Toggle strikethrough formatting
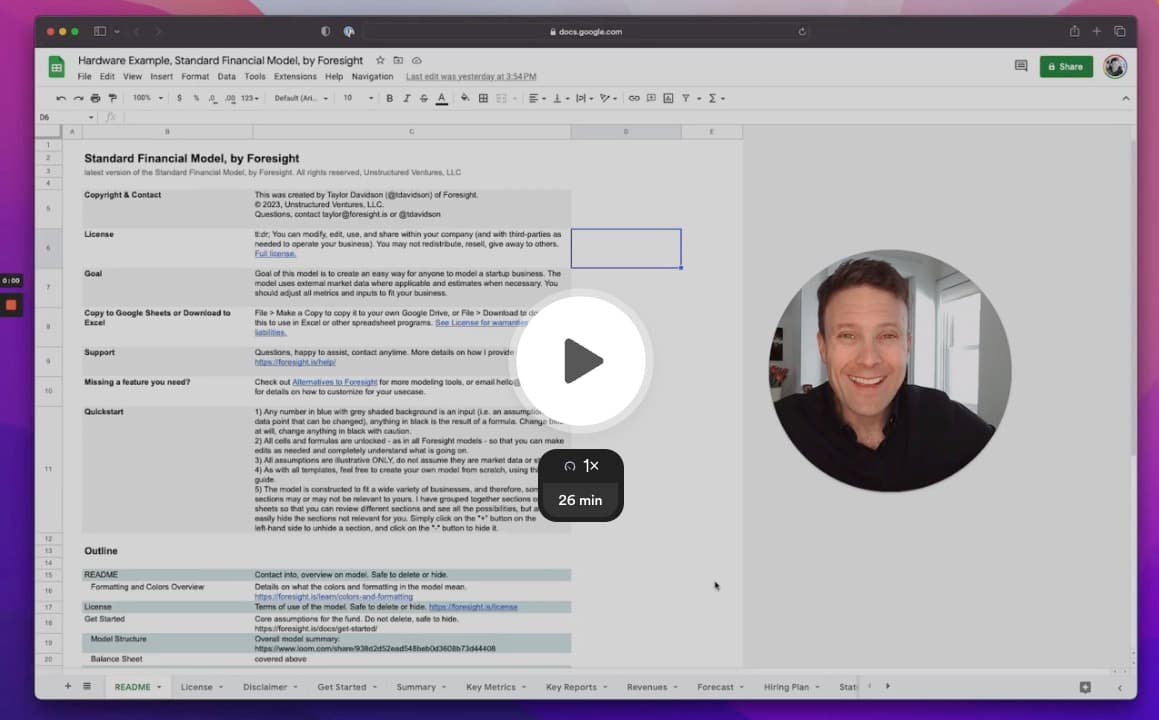 pos(424,98)
